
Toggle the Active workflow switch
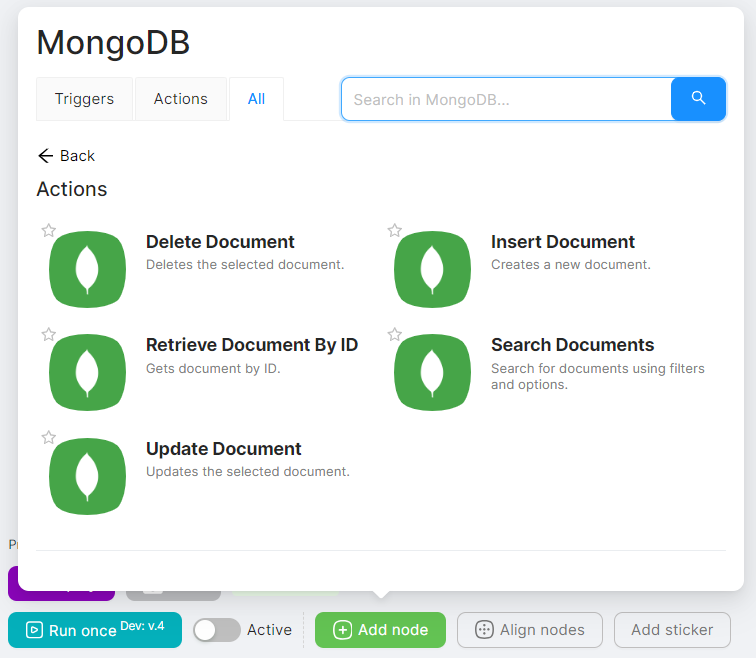point(216,630)
